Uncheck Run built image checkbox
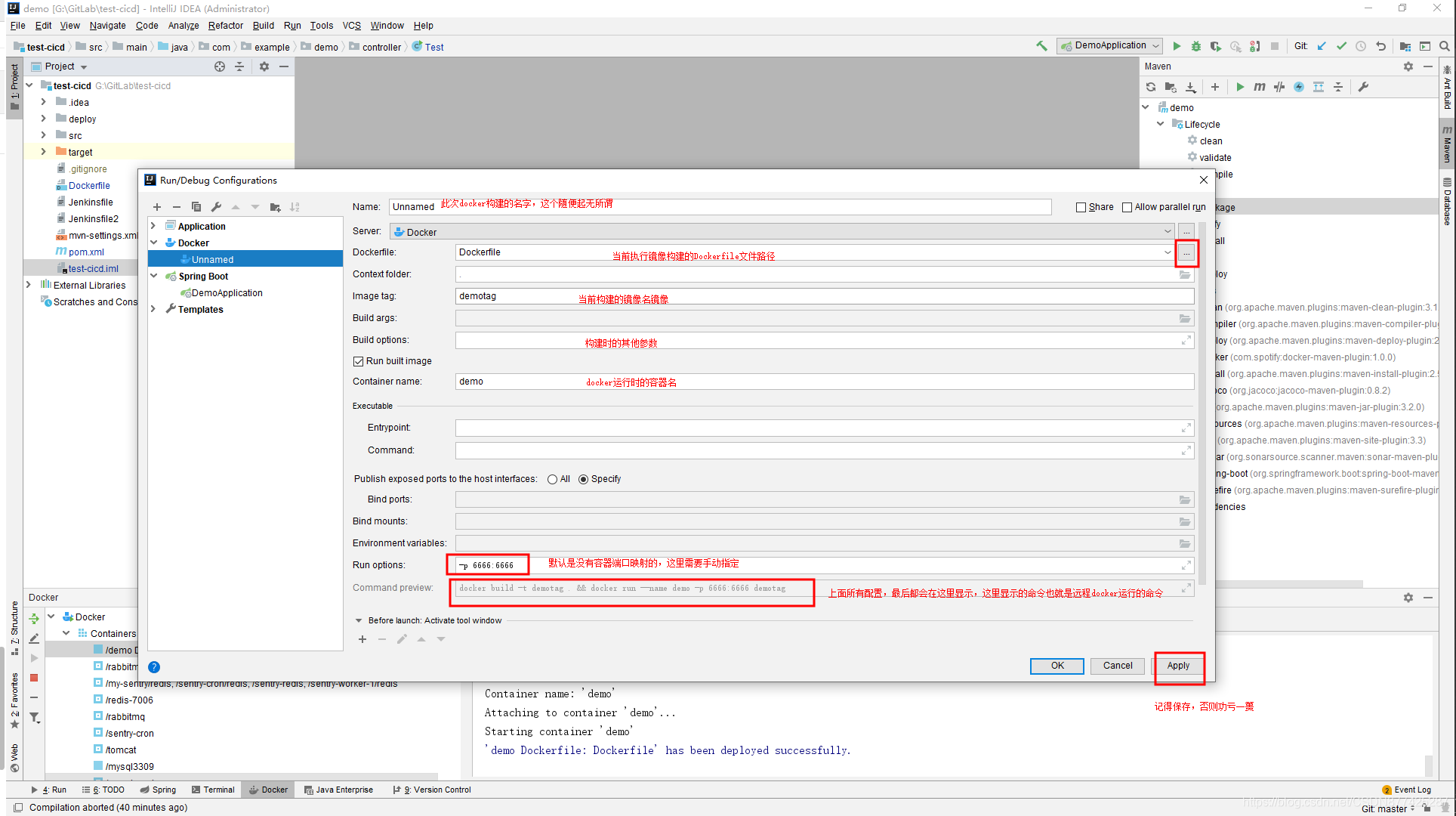This screenshot has width=1456, height=816. click(359, 361)
